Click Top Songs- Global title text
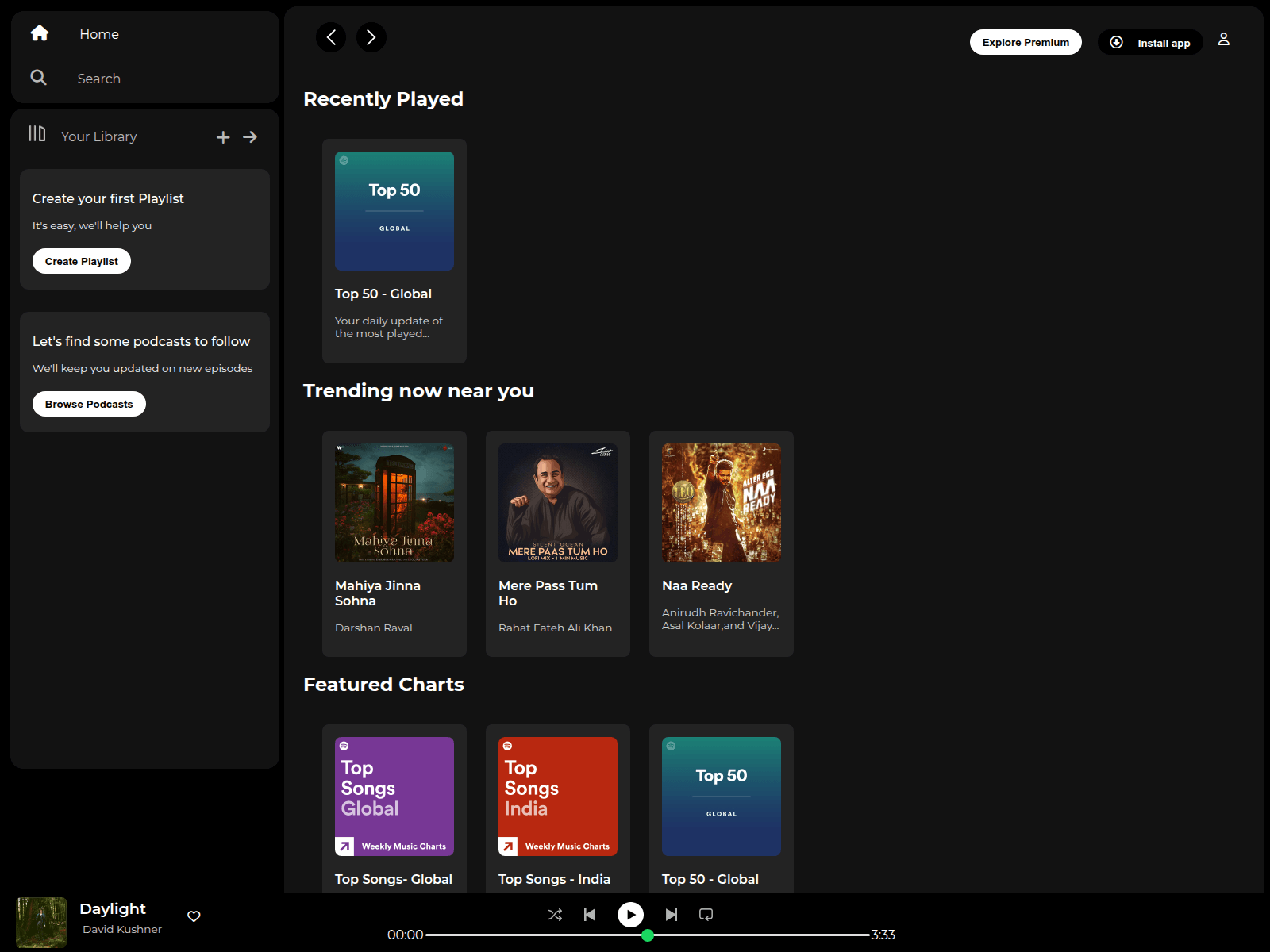This screenshot has width=1270, height=952. 394,879
